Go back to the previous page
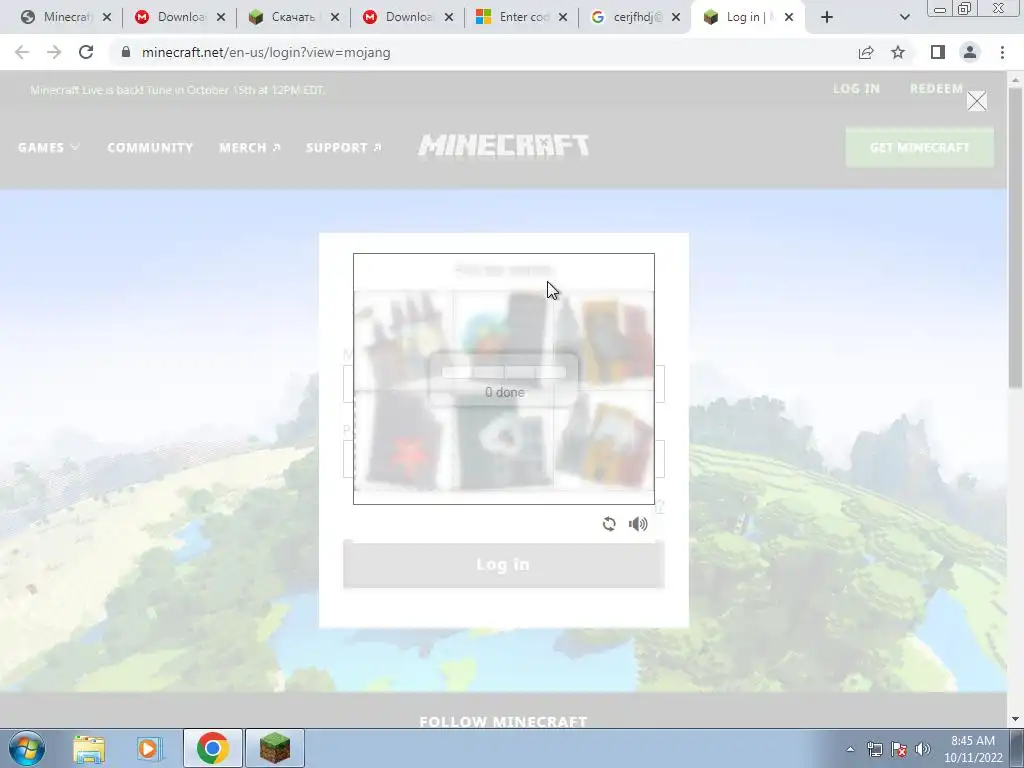This screenshot has height=768, width=1024. click(22, 52)
